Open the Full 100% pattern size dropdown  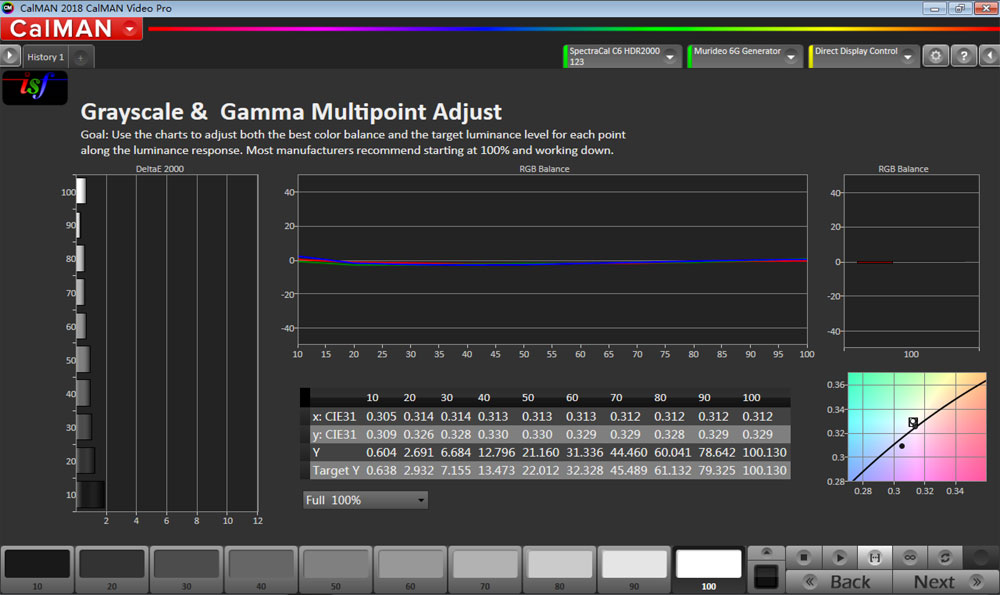pos(365,500)
